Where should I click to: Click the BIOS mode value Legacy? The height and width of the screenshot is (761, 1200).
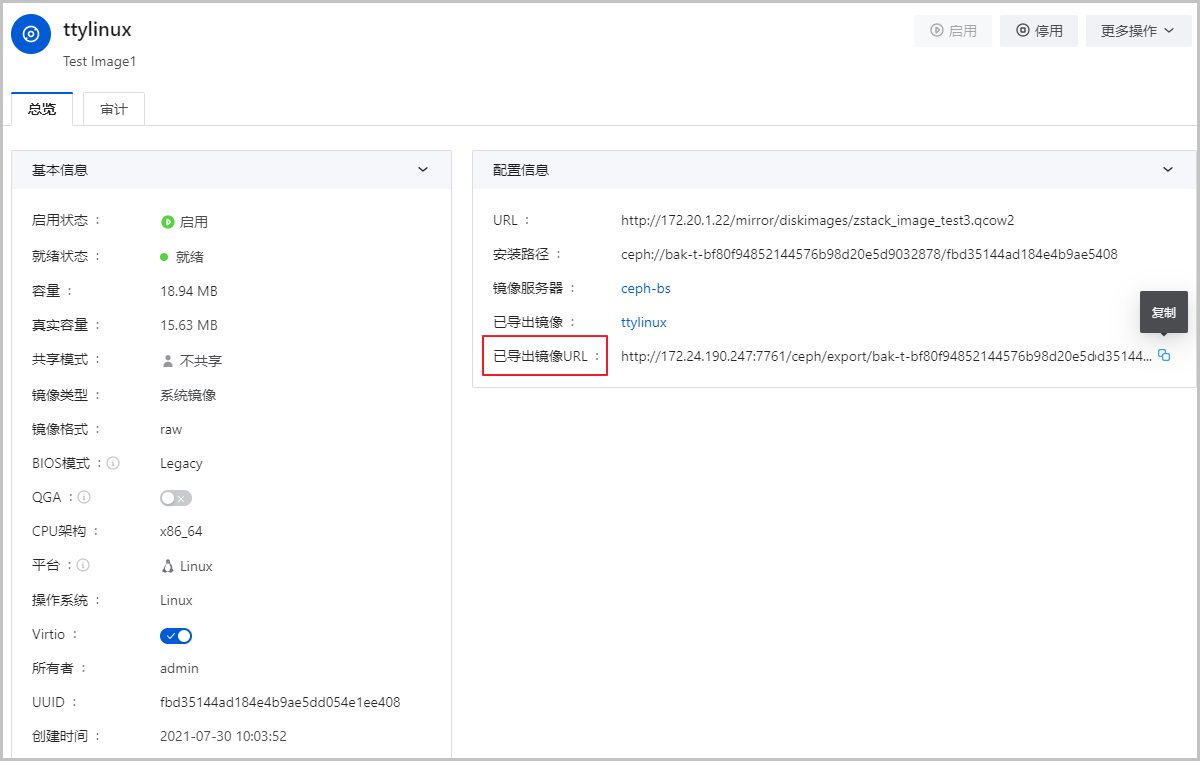[181, 463]
